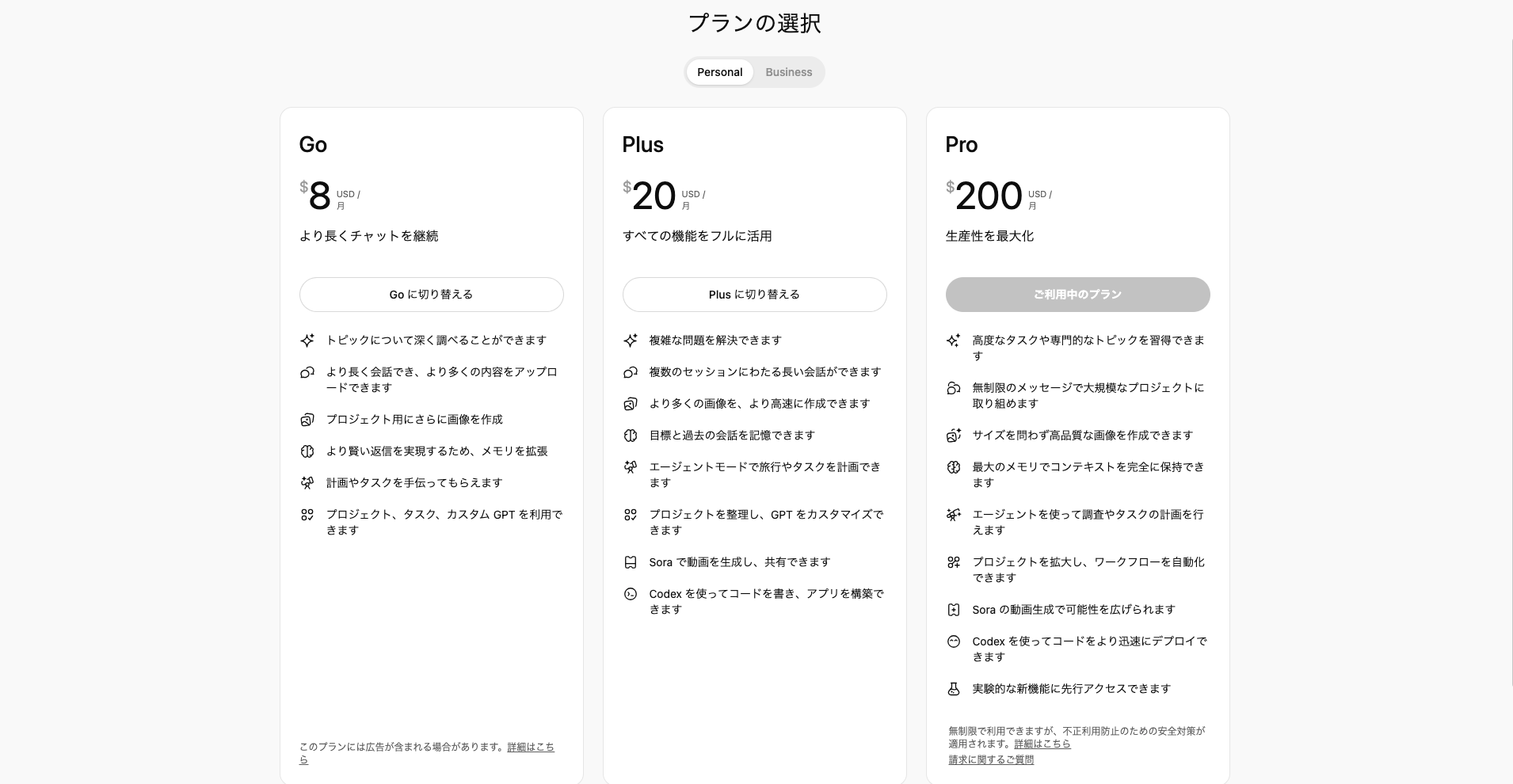Click the Codex deploy icon in Pro card
Viewport: 1513px width, 784px height.
click(x=955, y=641)
